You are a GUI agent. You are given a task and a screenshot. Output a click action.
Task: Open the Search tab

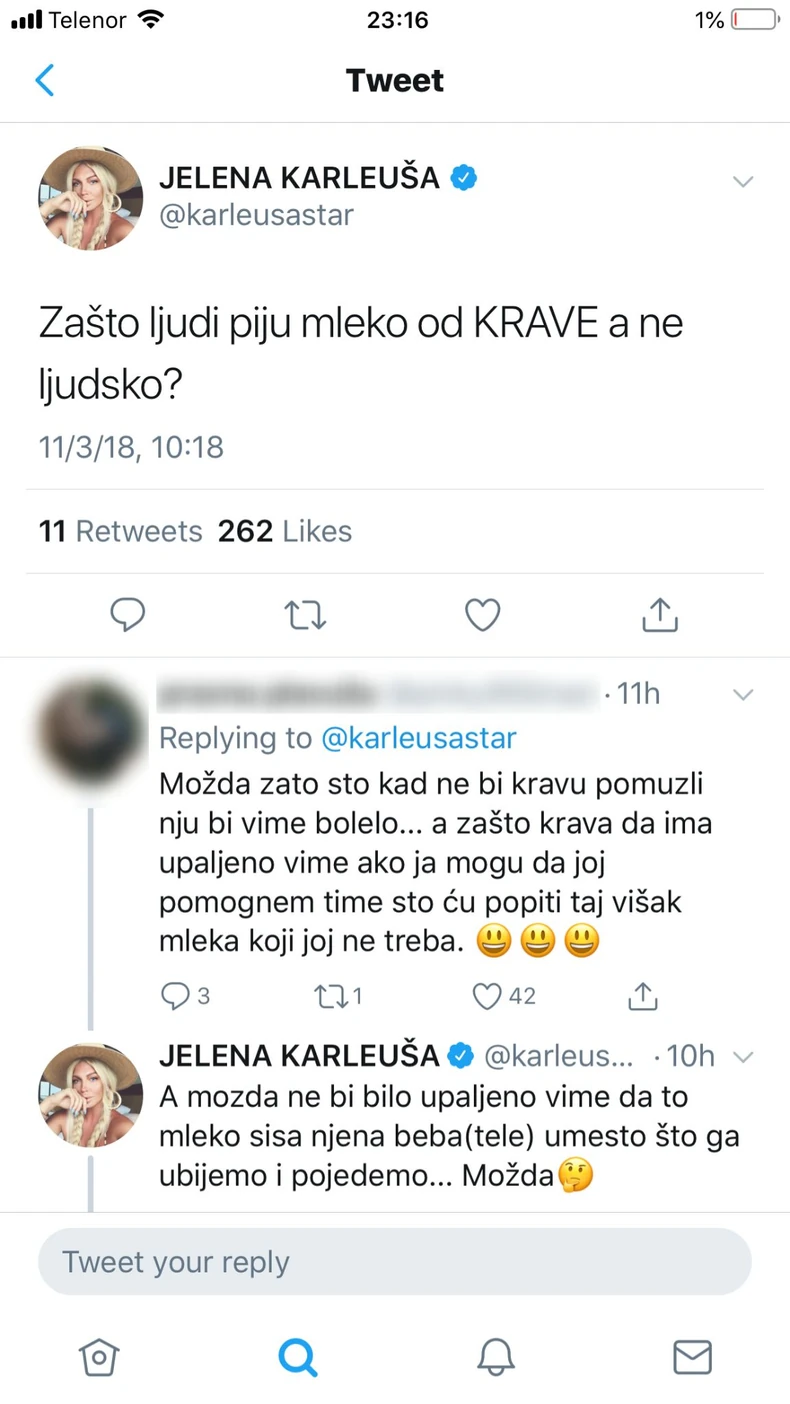[x=297, y=1357]
